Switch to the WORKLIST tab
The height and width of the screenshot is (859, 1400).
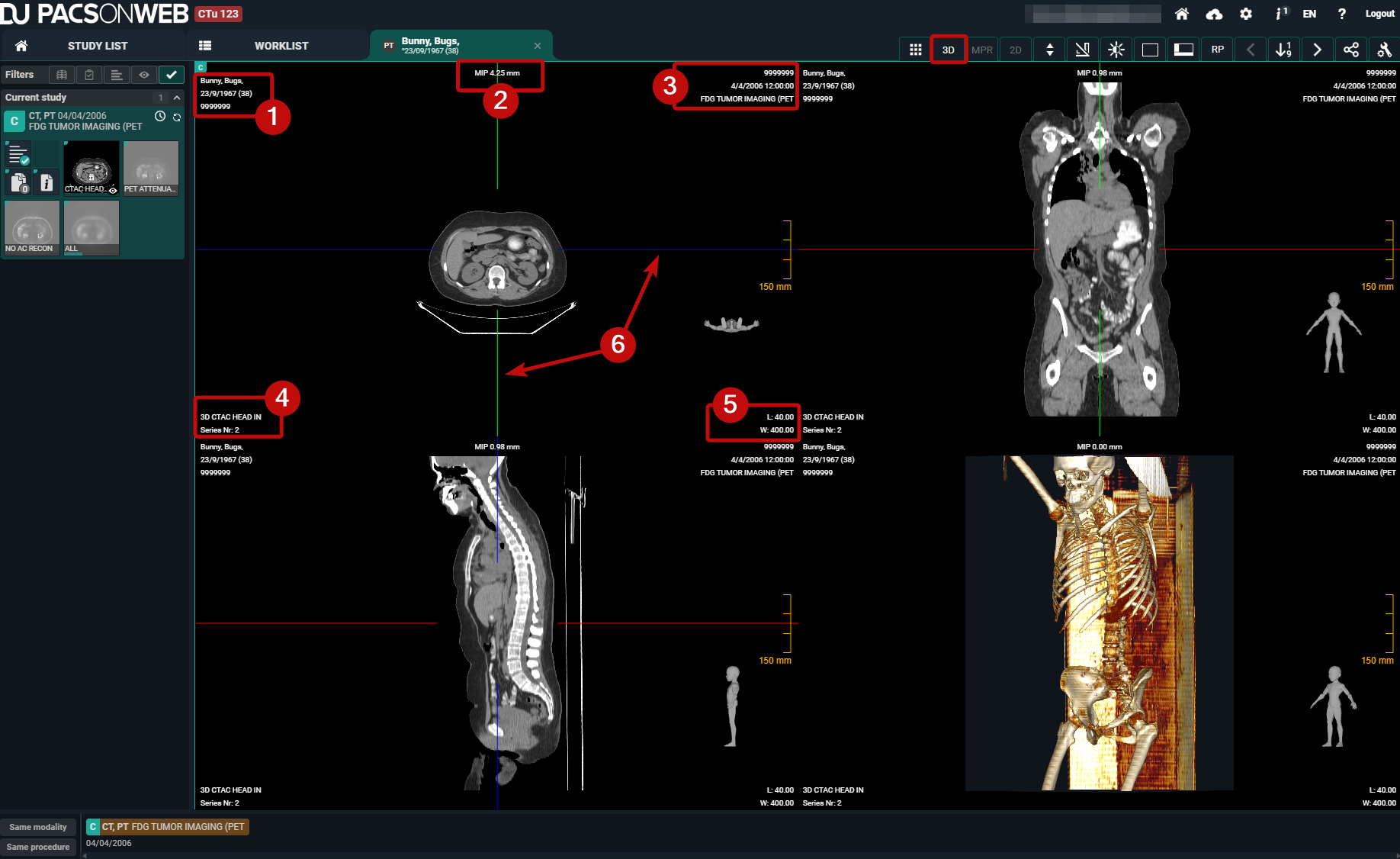coord(281,46)
